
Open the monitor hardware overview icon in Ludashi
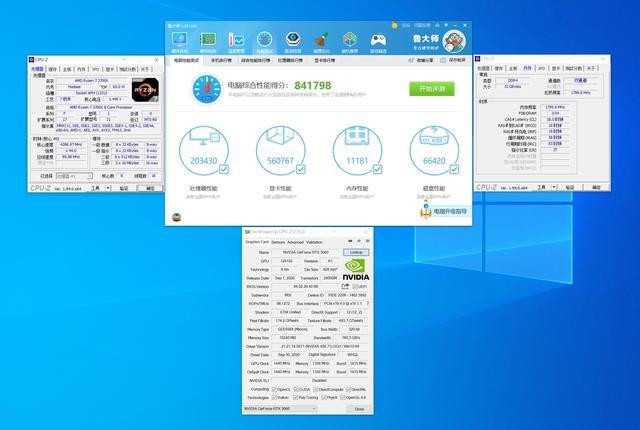click(x=180, y=40)
